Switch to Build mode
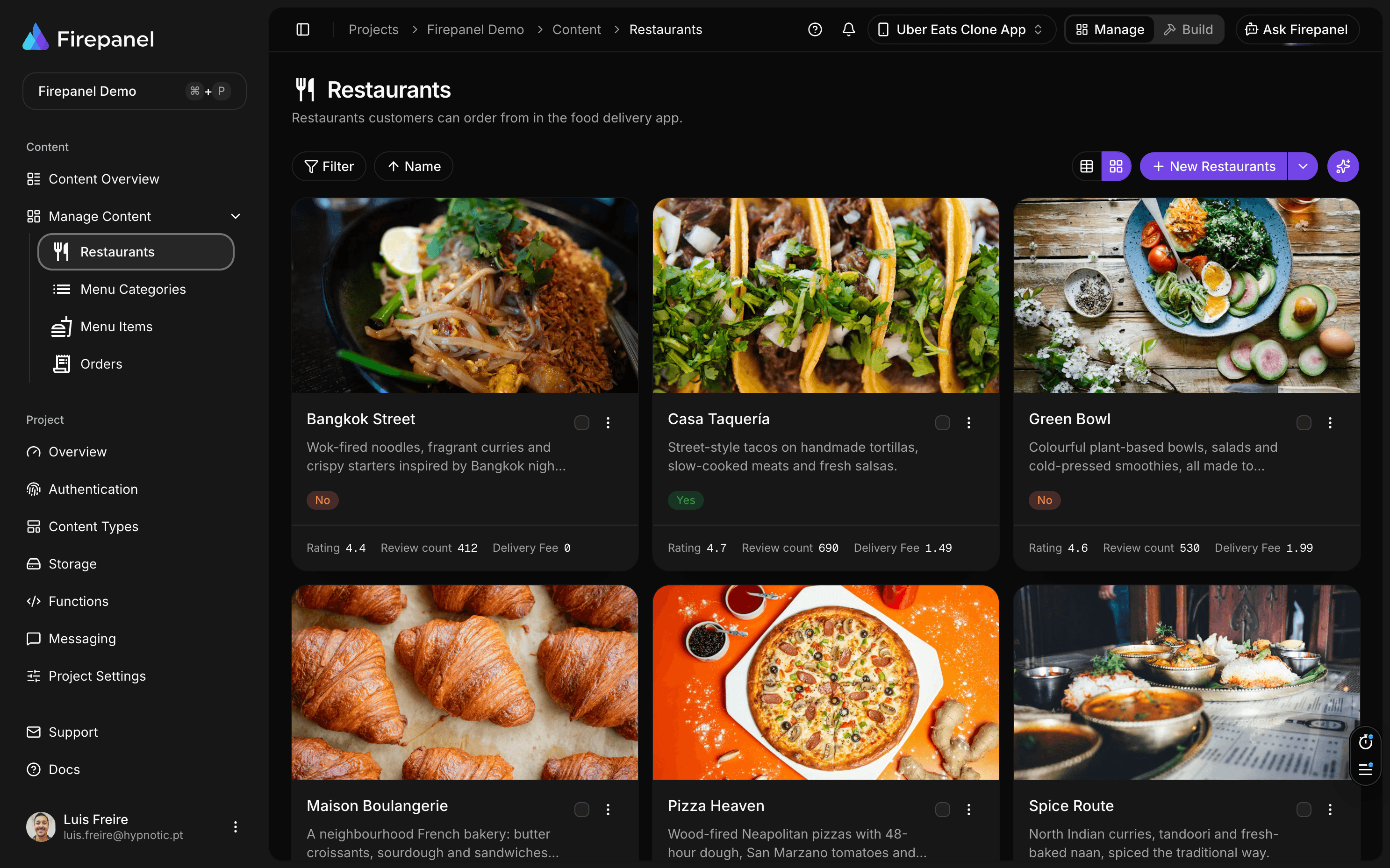The height and width of the screenshot is (868, 1390). point(1189,29)
